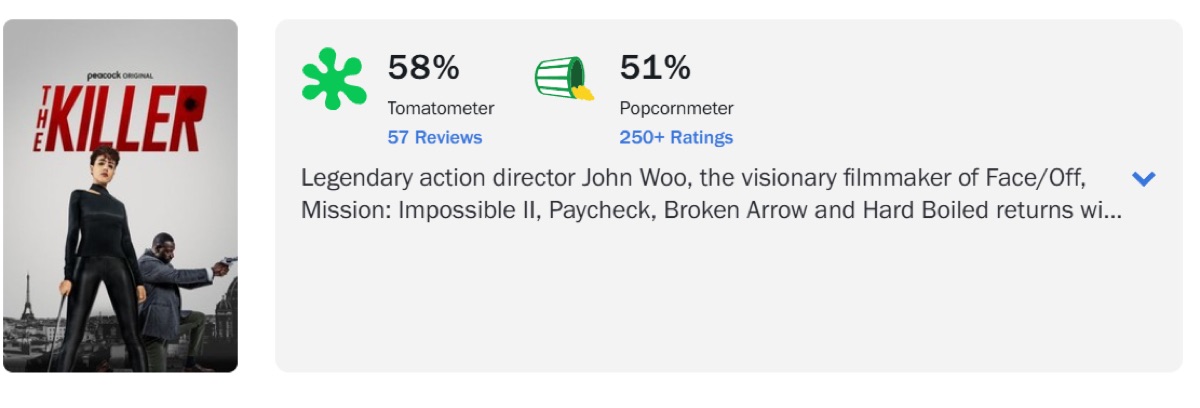Click the Tomatometer label text
This screenshot has height=408, width=1200.
coord(441,108)
